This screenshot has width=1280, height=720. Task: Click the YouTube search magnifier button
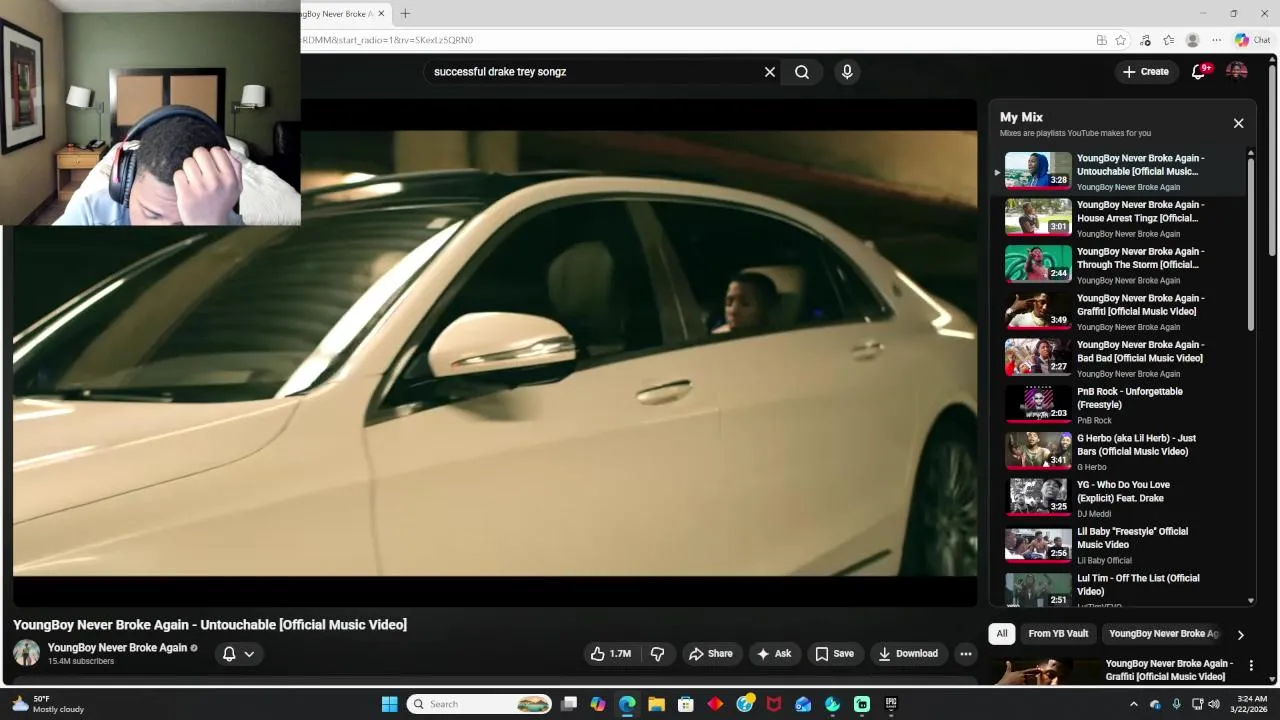click(x=802, y=72)
